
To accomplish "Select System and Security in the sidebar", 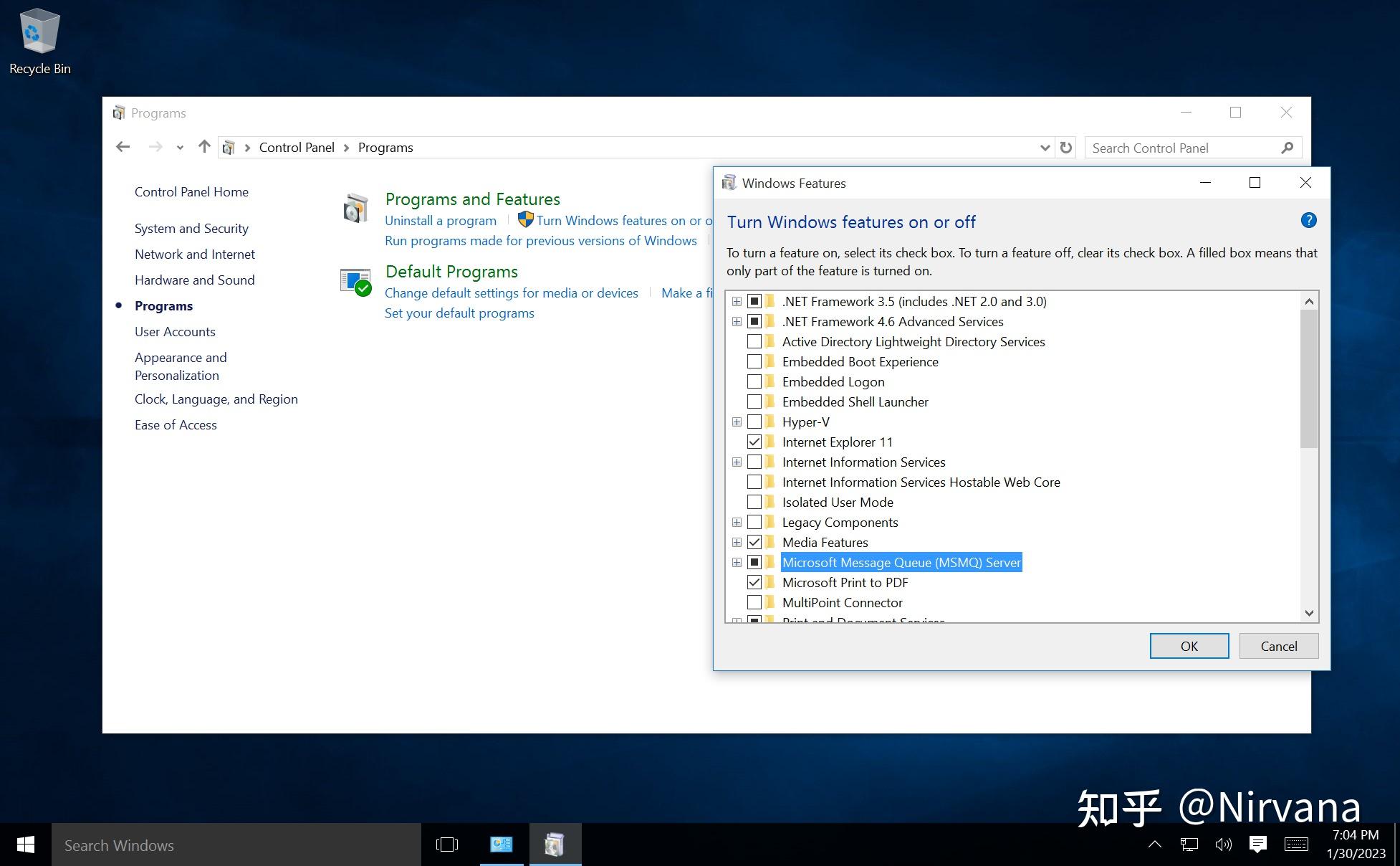I will click(191, 228).
